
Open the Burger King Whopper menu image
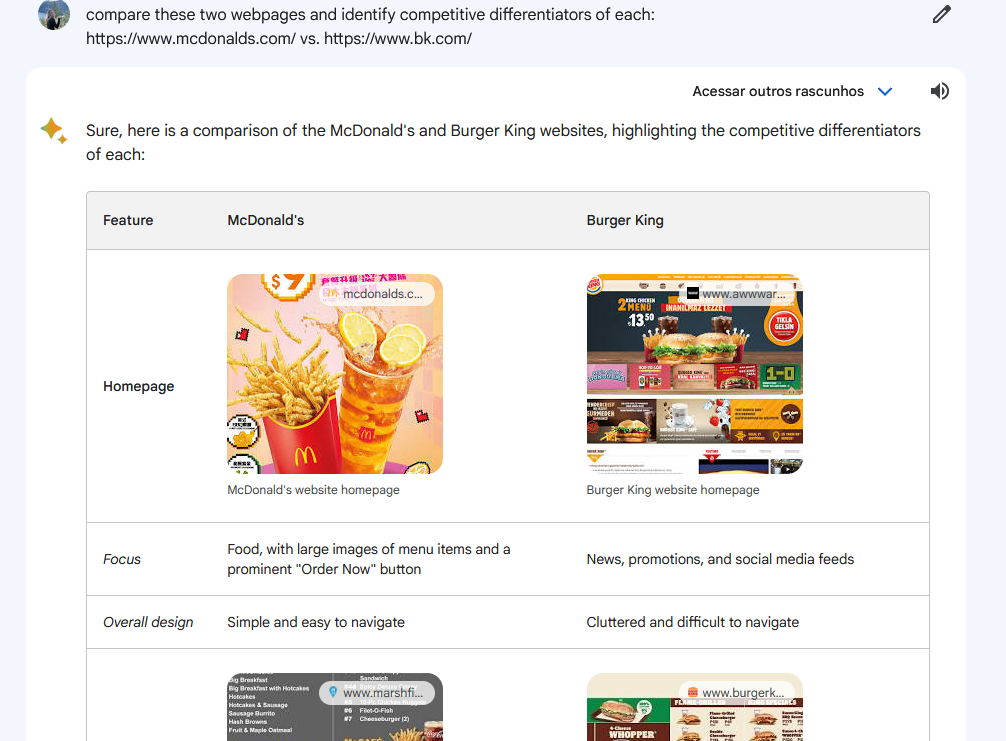694,707
